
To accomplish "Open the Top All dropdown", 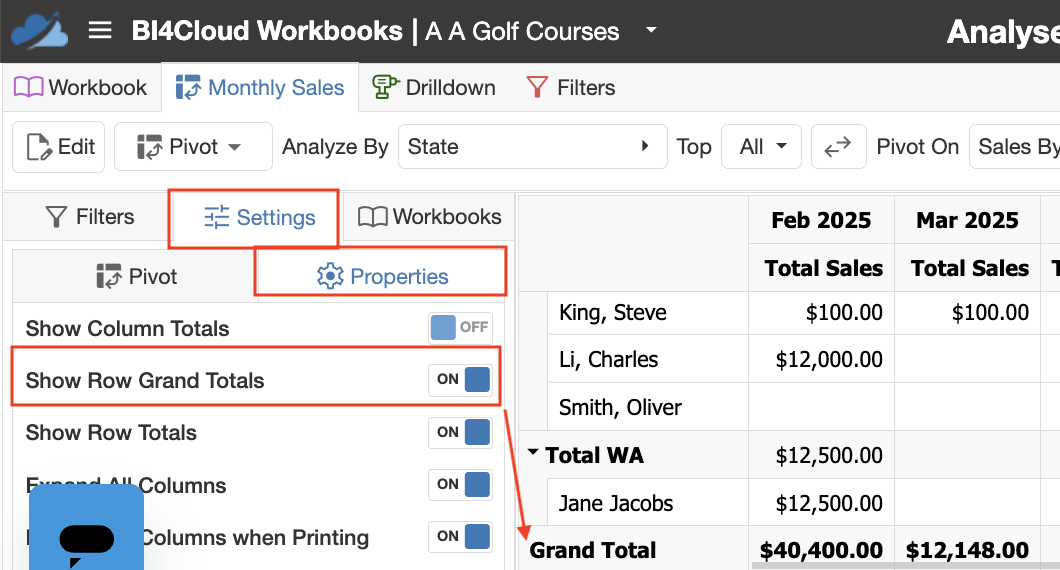I will (x=761, y=147).
